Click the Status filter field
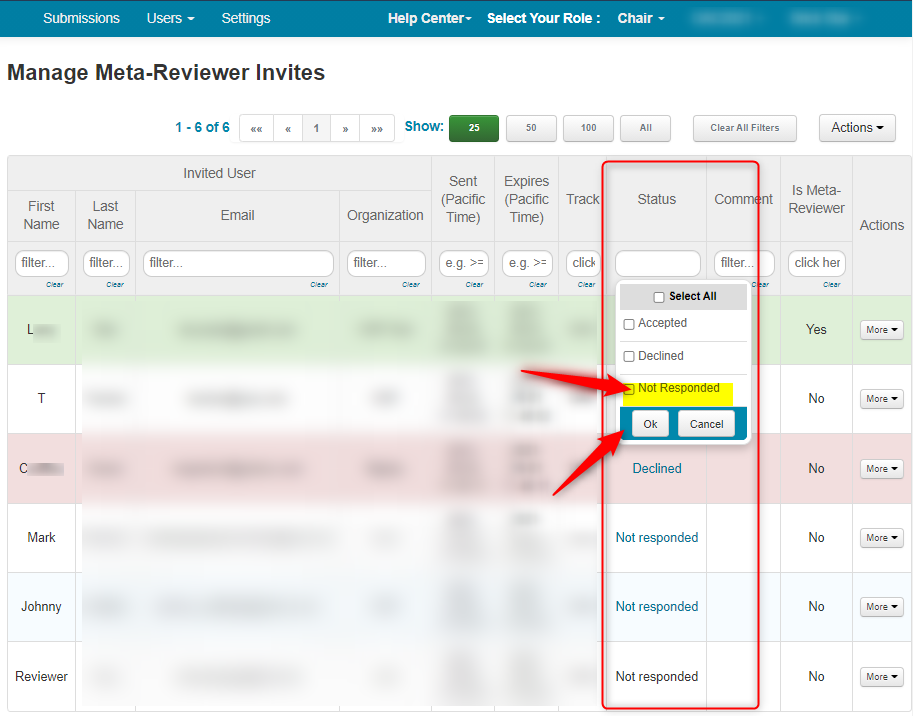Screen dimensions: 913x716 click(657, 263)
